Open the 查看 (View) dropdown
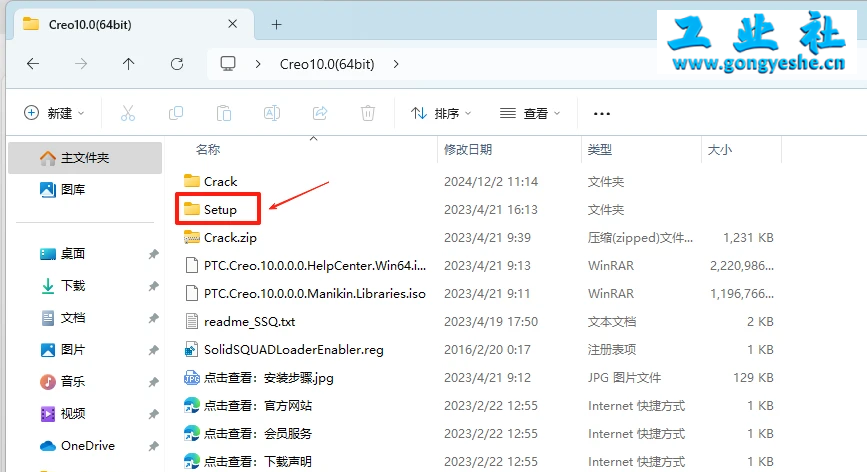 [x=530, y=113]
